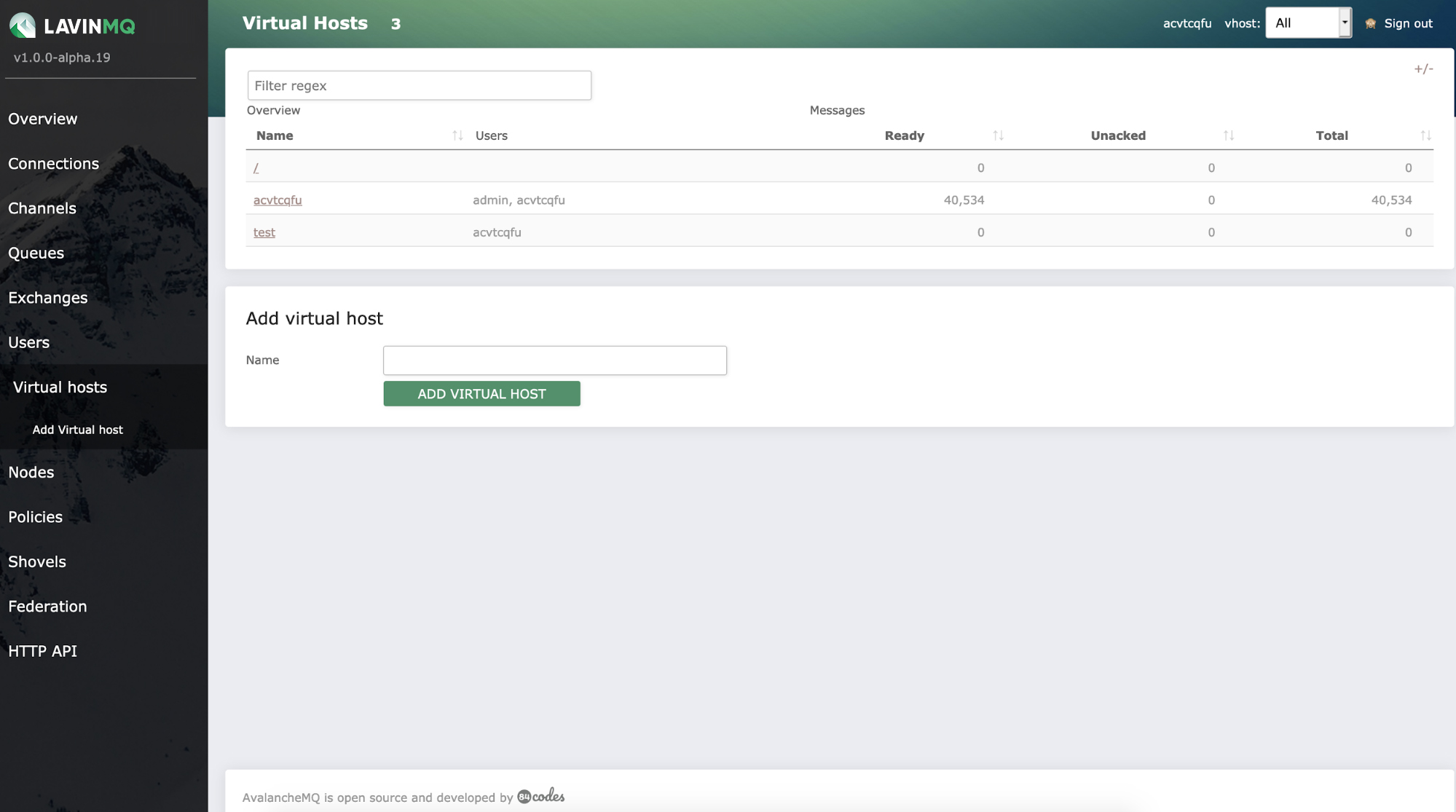Open the Exchanges section
This screenshot has width=1456, height=812.
tap(48, 298)
